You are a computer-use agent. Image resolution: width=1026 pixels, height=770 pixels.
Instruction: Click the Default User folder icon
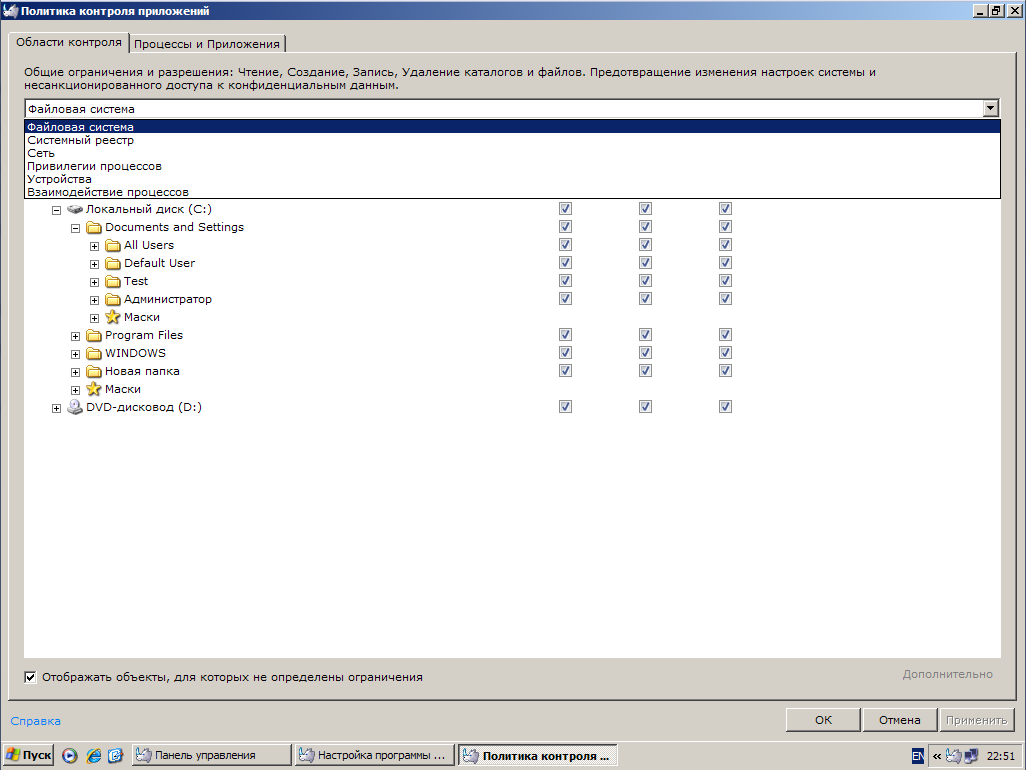[x=113, y=263]
